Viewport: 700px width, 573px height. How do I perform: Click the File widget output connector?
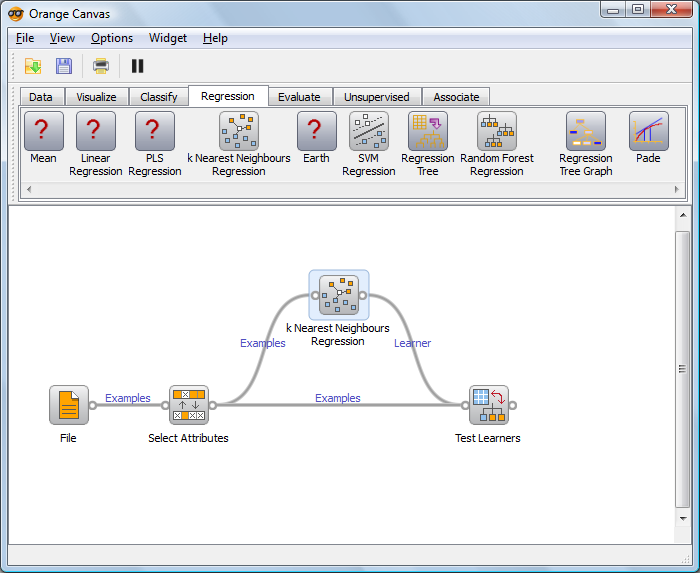pyautogui.click(x=92, y=405)
